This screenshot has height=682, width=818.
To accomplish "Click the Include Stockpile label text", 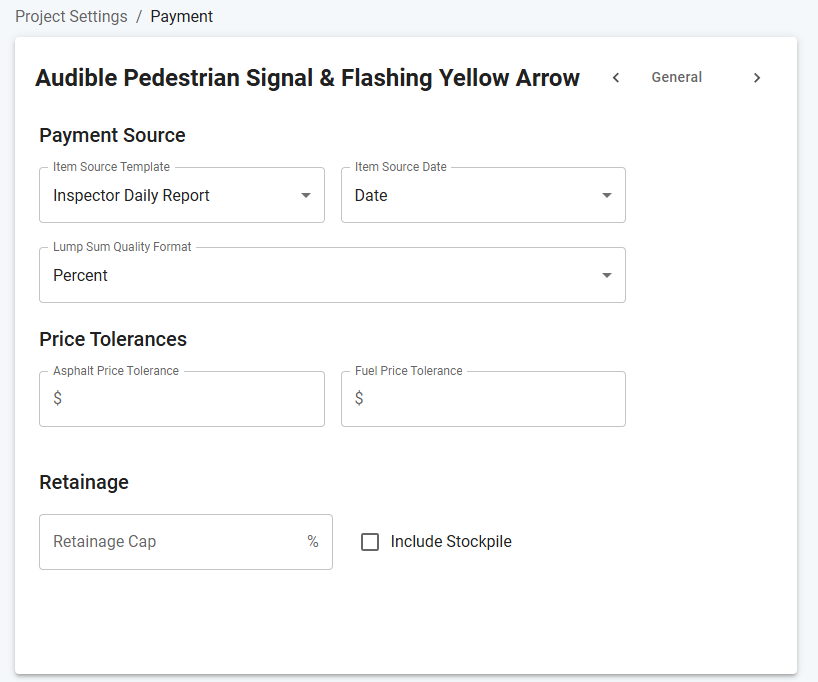I will [x=451, y=542].
